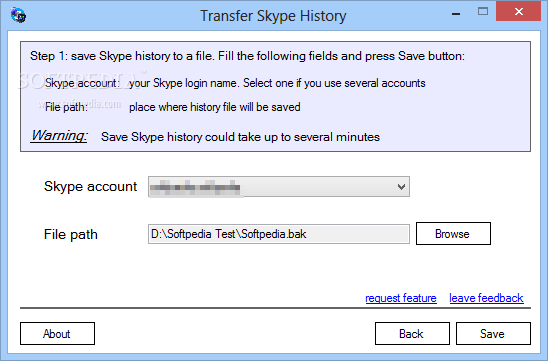Click the 'place where history file will be saved' text
Image resolution: width=548 pixels, height=361 pixels.
[x=215, y=107]
